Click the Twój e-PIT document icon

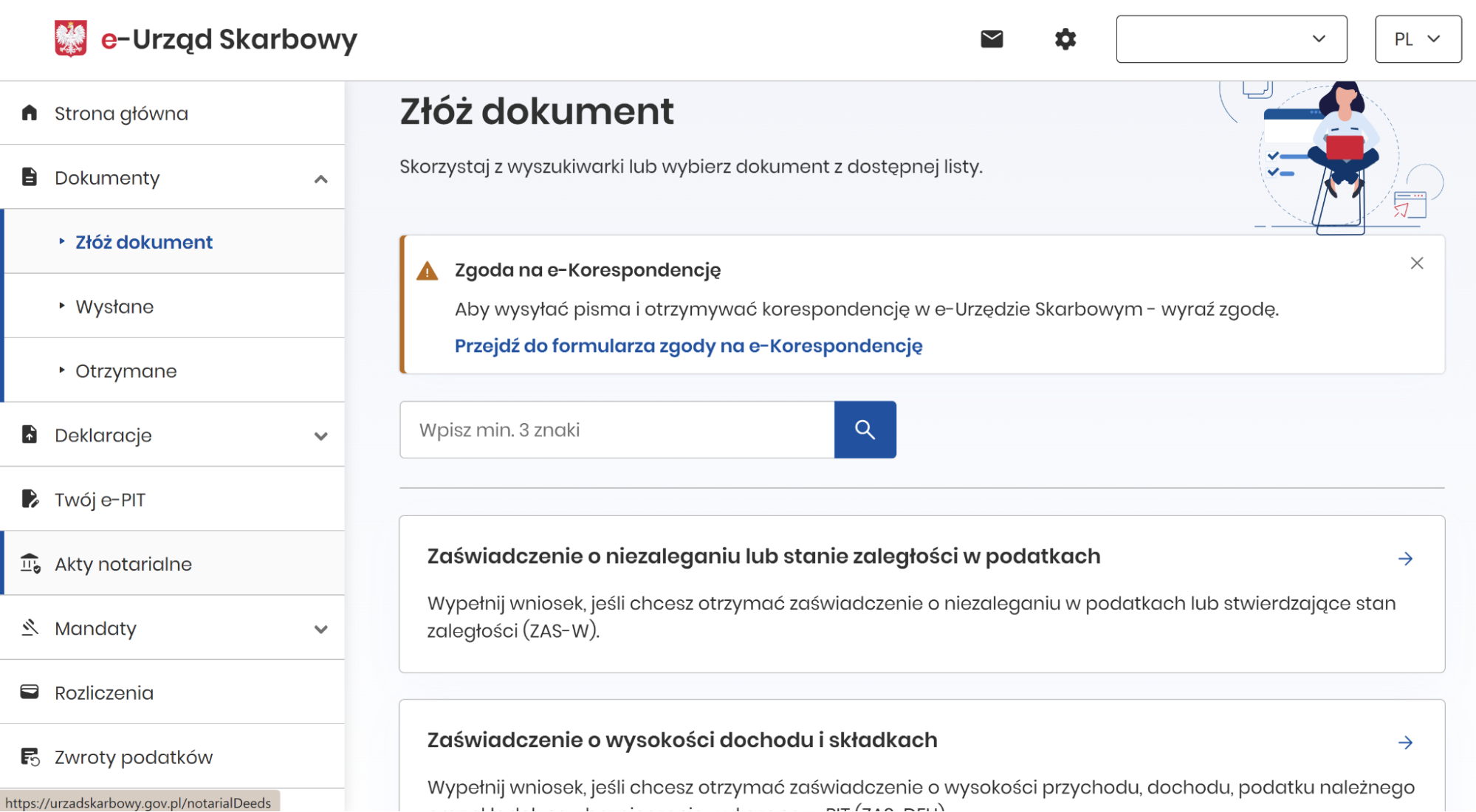click(30, 499)
